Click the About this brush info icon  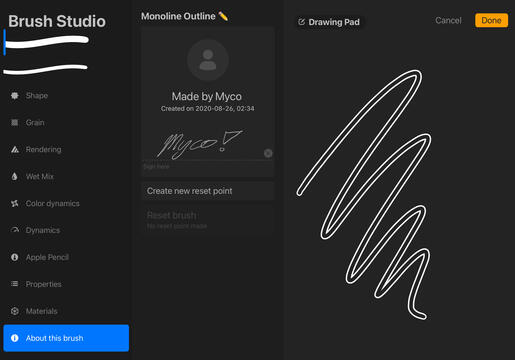coord(15,338)
